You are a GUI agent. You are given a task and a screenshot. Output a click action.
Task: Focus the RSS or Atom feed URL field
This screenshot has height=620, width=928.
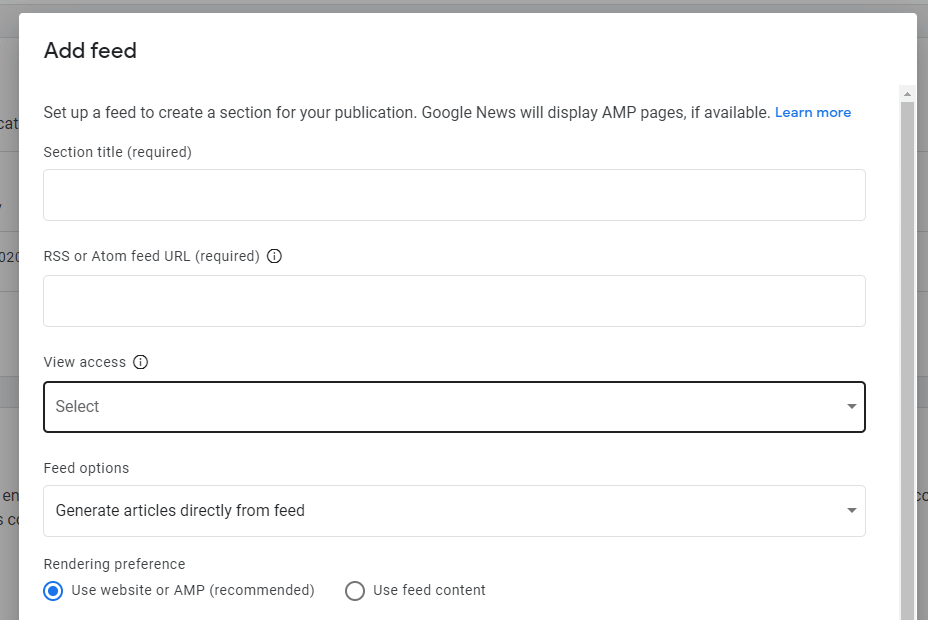pos(454,301)
